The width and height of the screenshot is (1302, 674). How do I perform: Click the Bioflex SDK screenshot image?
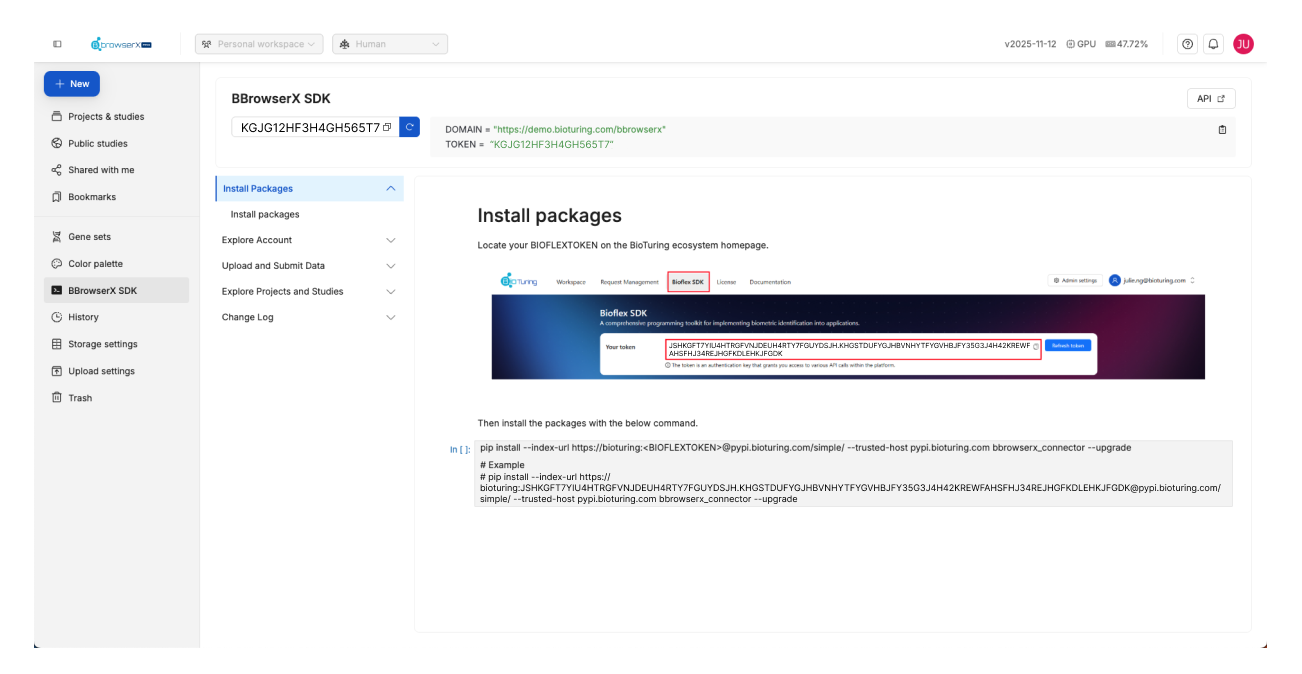[x=848, y=324]
